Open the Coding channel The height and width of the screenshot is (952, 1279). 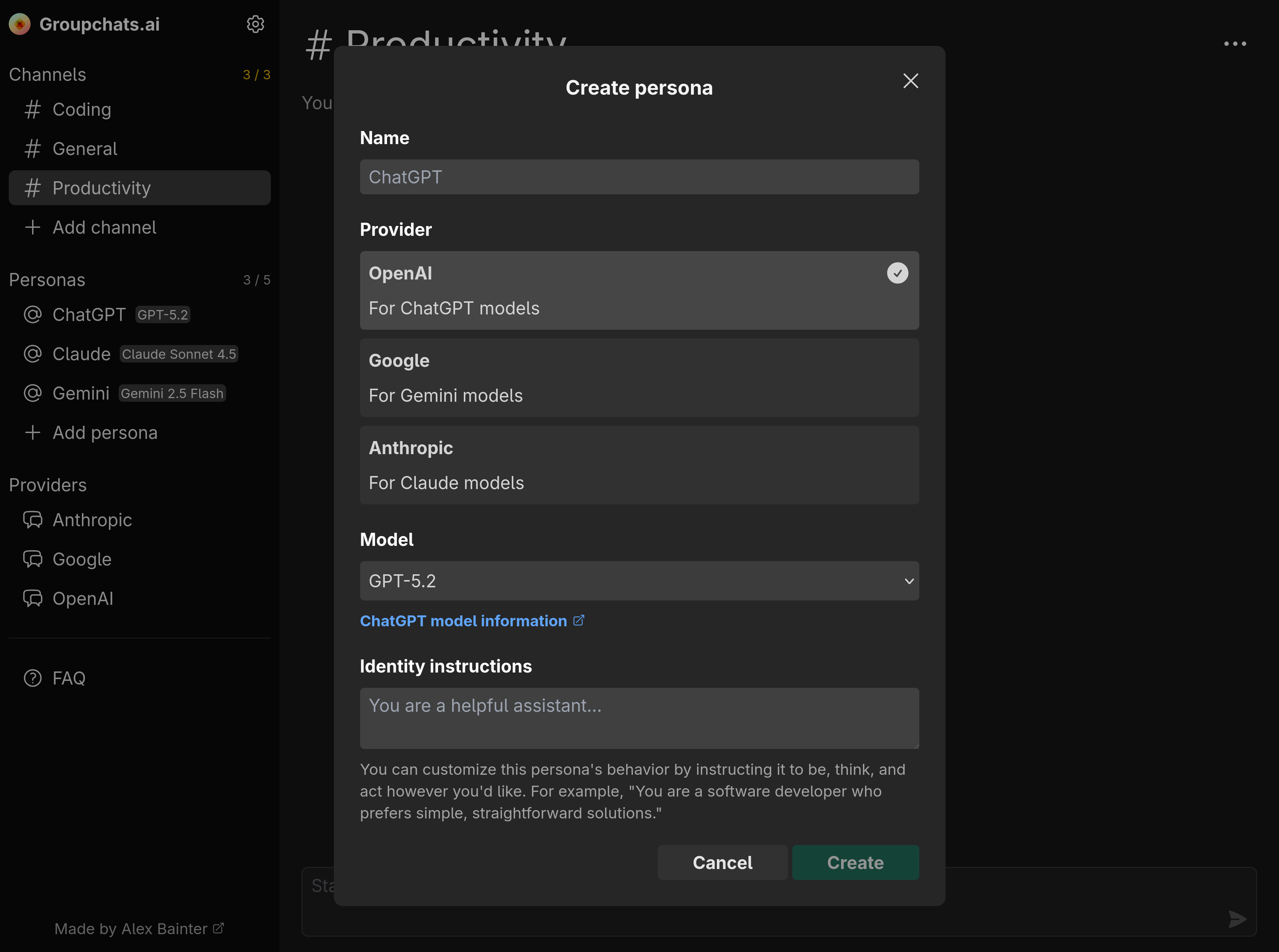[x=139, y=110]
